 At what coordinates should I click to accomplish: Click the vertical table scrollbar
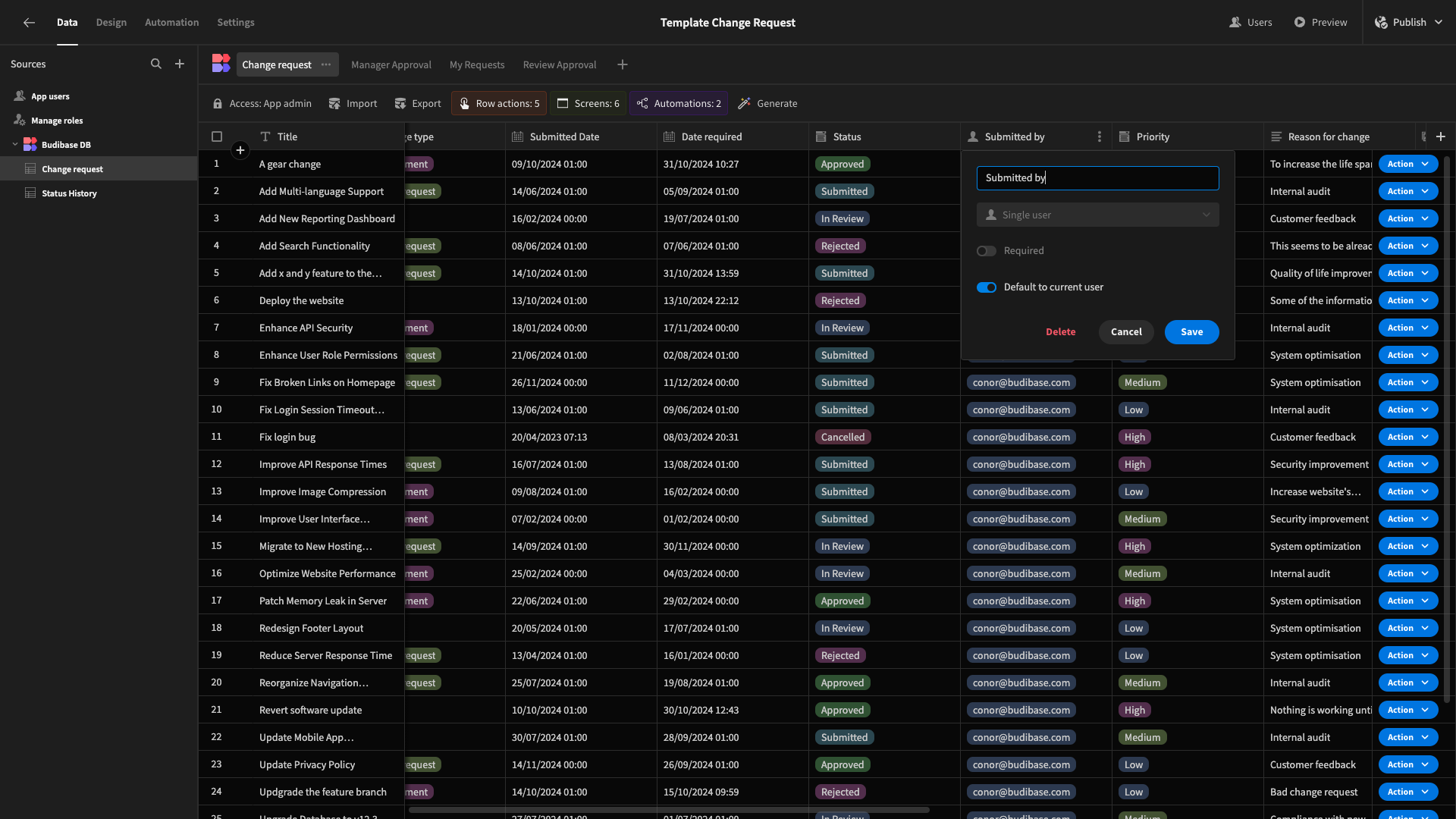[x=1447, y=429]
